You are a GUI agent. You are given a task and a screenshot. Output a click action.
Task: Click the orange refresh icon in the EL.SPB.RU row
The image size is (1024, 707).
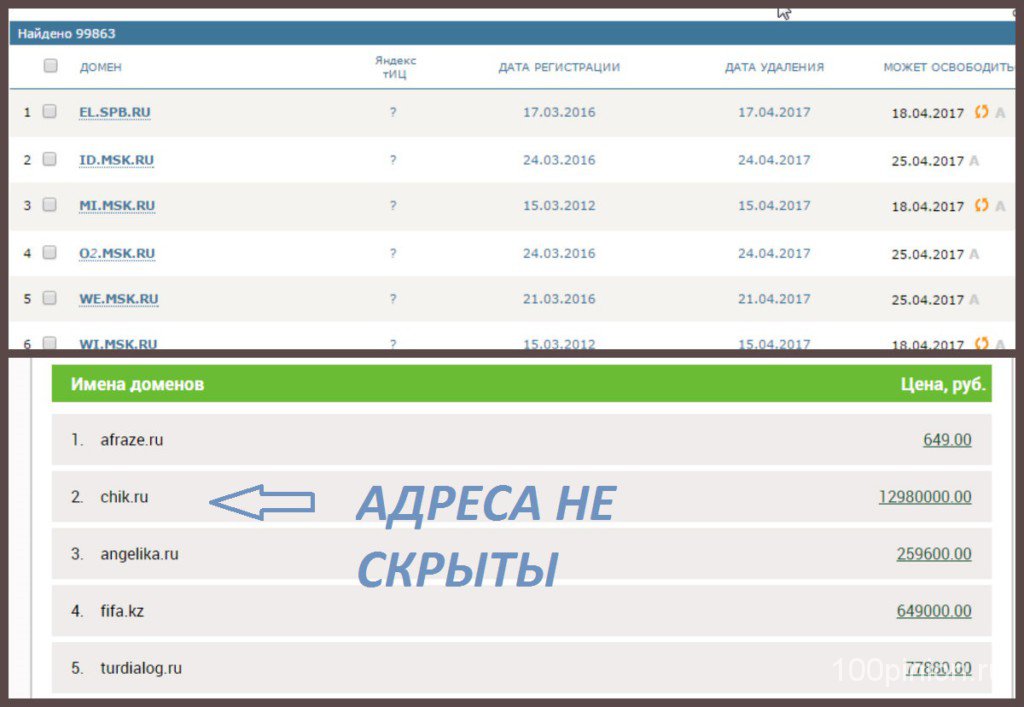point(981,112)
